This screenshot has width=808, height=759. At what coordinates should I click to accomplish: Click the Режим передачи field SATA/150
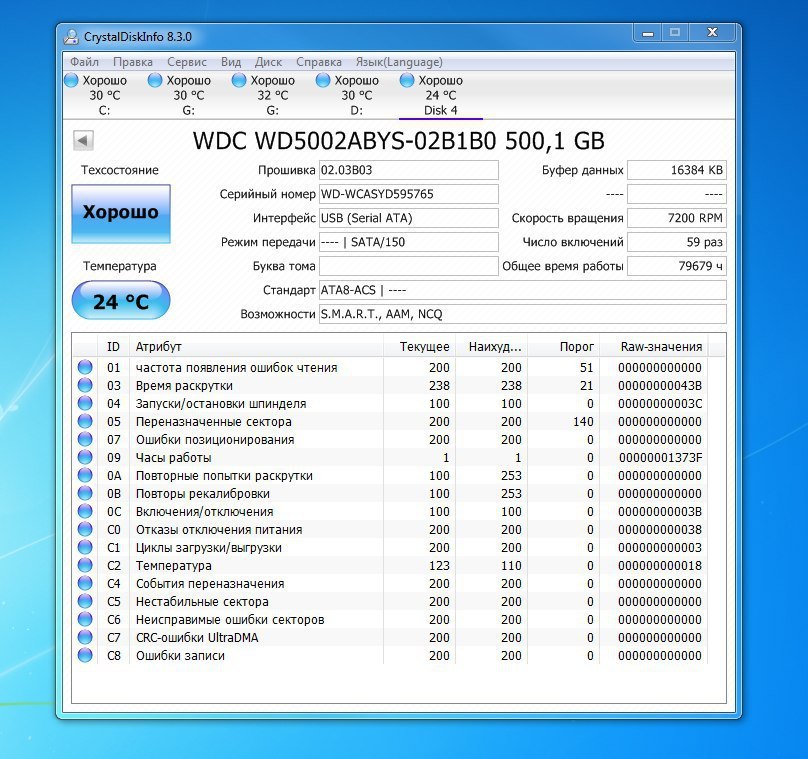(x=409, y=242)
